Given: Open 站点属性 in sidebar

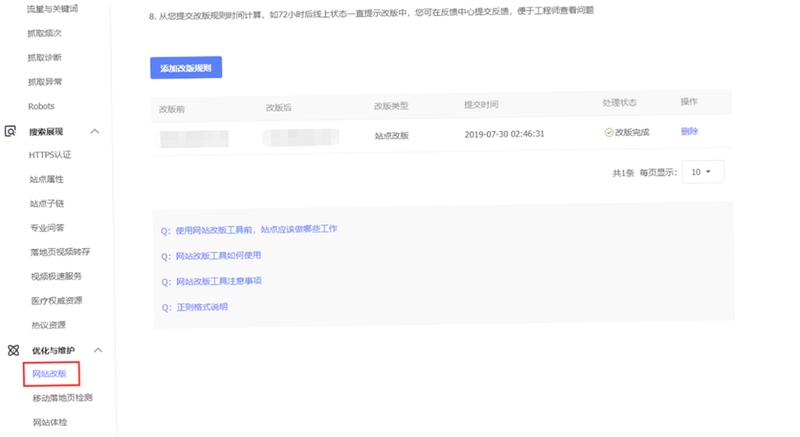Looking at the screenshot, I should (46, 179).
